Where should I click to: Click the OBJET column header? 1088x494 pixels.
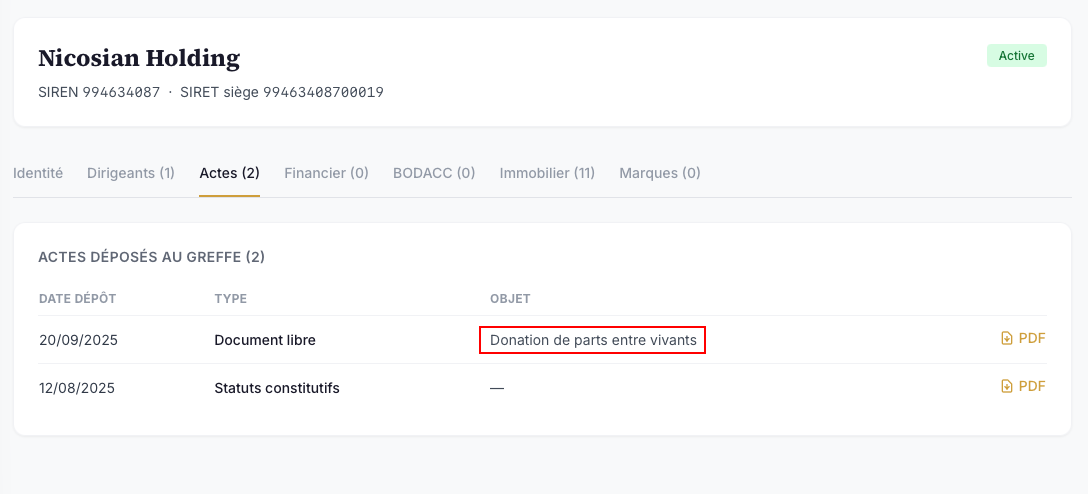point(510,299)
